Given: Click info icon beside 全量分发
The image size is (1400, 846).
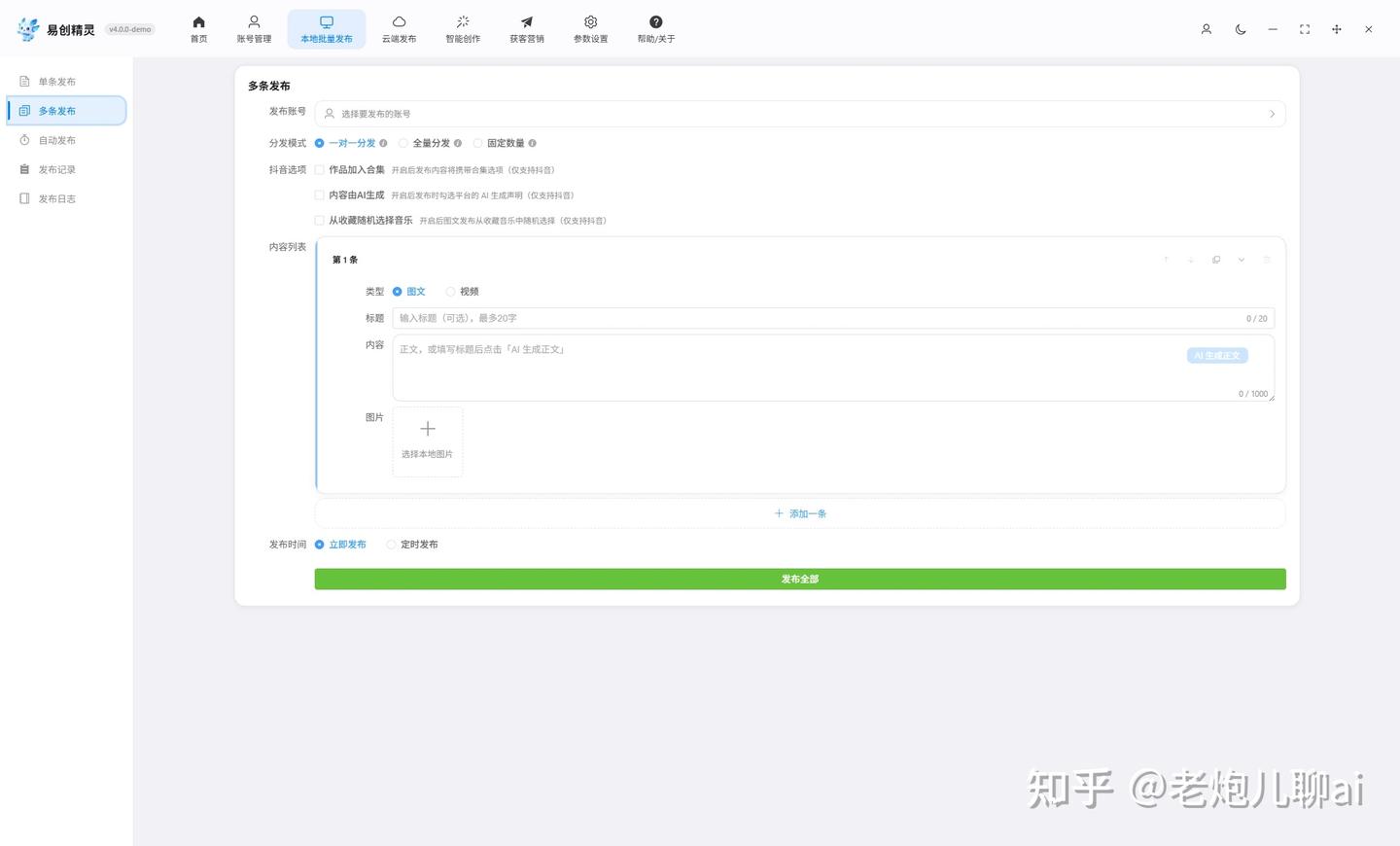Looking at the screenshot, I should pos(458,143).
